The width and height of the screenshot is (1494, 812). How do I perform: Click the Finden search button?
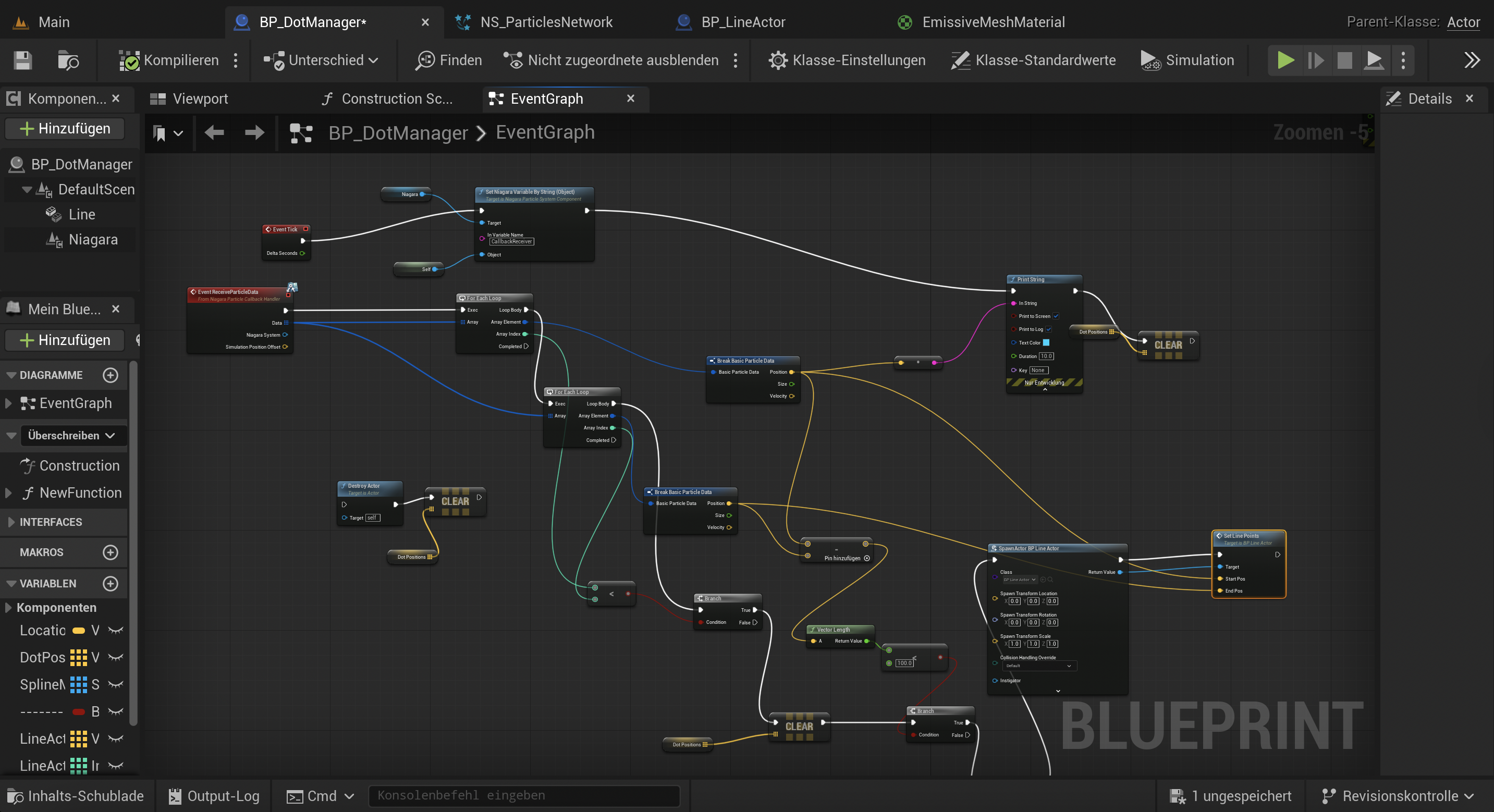pyautogui.click(x=448, y=60)
